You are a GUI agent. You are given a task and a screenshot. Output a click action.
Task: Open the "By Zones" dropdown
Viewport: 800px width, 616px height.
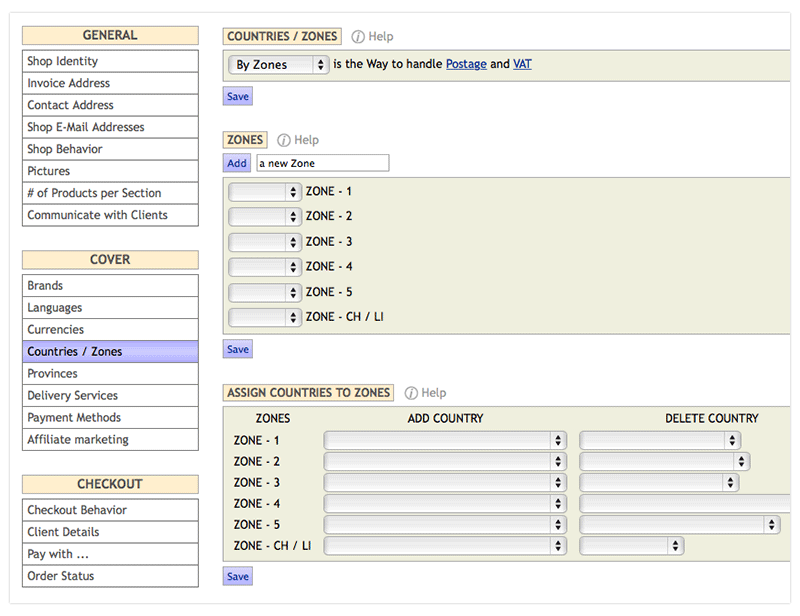point(278,63)
